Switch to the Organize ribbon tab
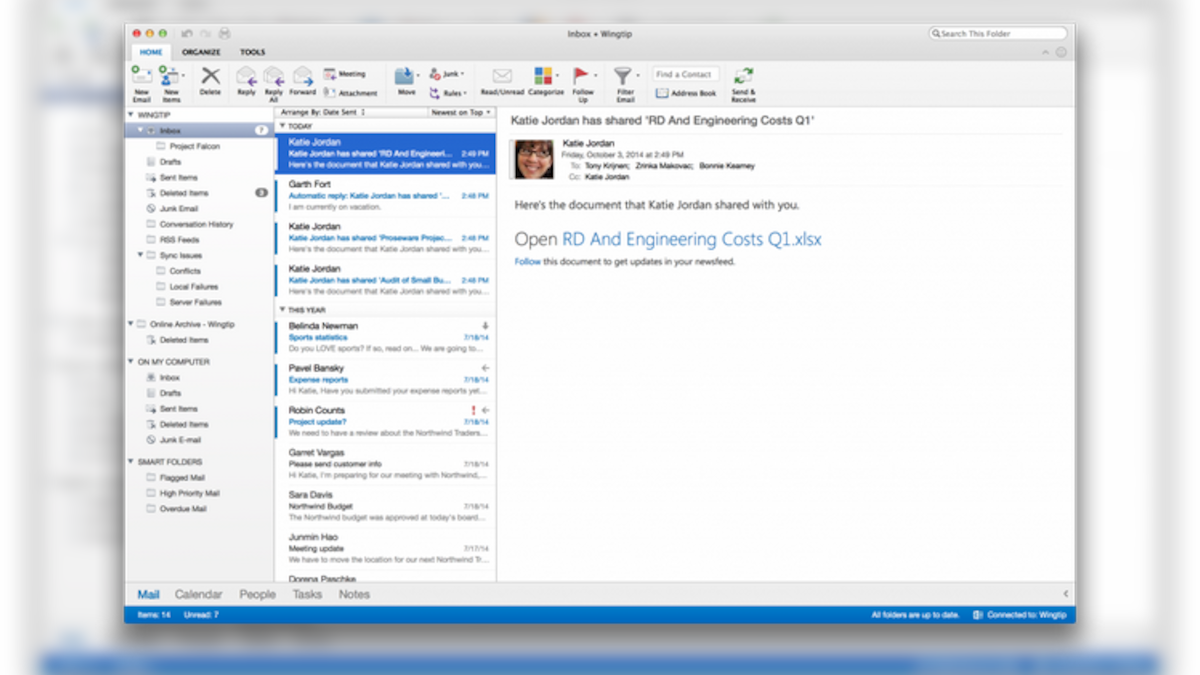 200,51
